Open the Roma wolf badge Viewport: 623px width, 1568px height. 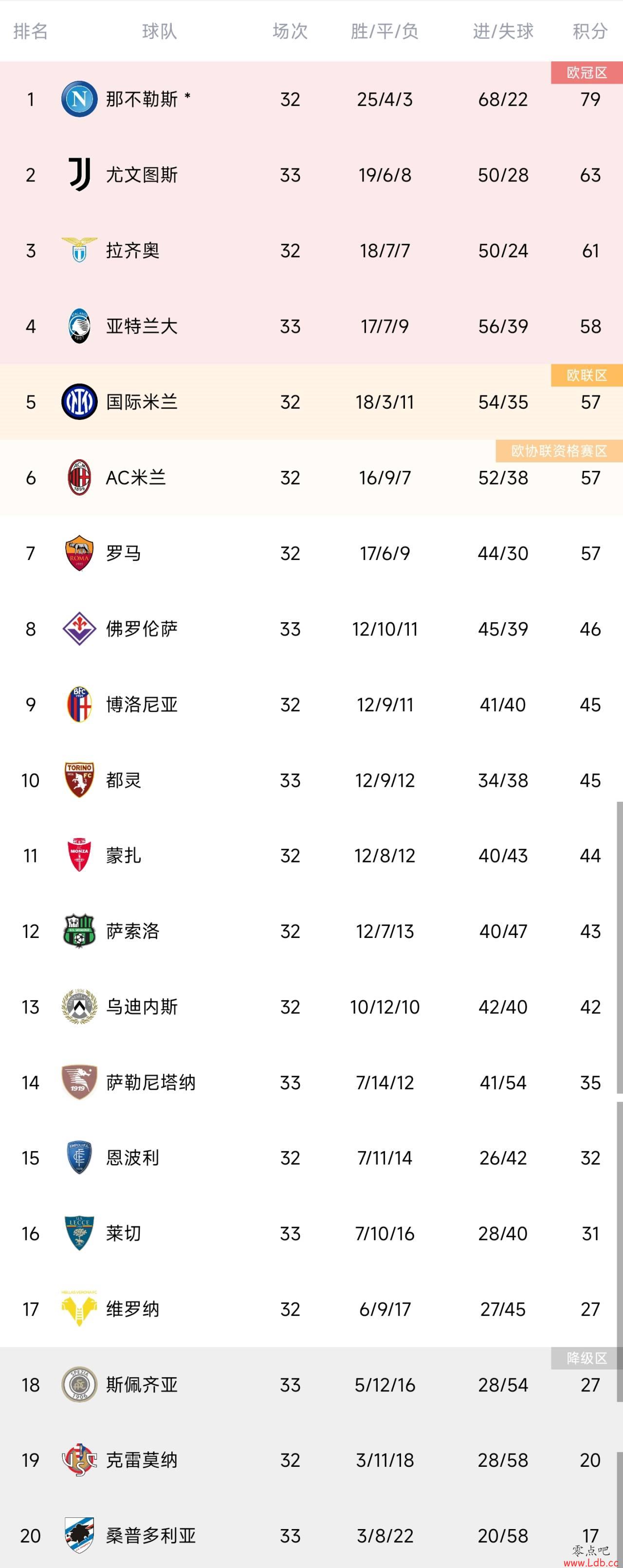79,553
